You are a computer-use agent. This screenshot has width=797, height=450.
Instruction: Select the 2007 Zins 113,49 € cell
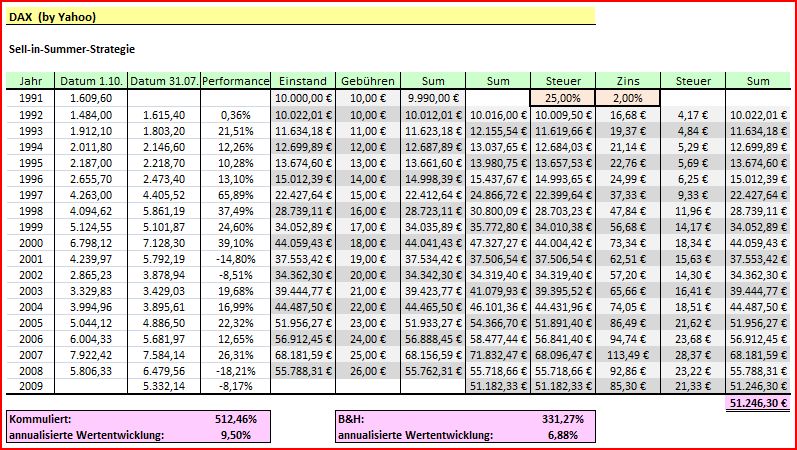628,355
